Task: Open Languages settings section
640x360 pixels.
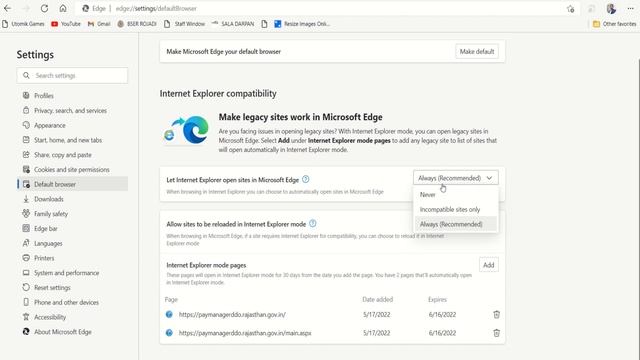Action: [x=72, y=243]
